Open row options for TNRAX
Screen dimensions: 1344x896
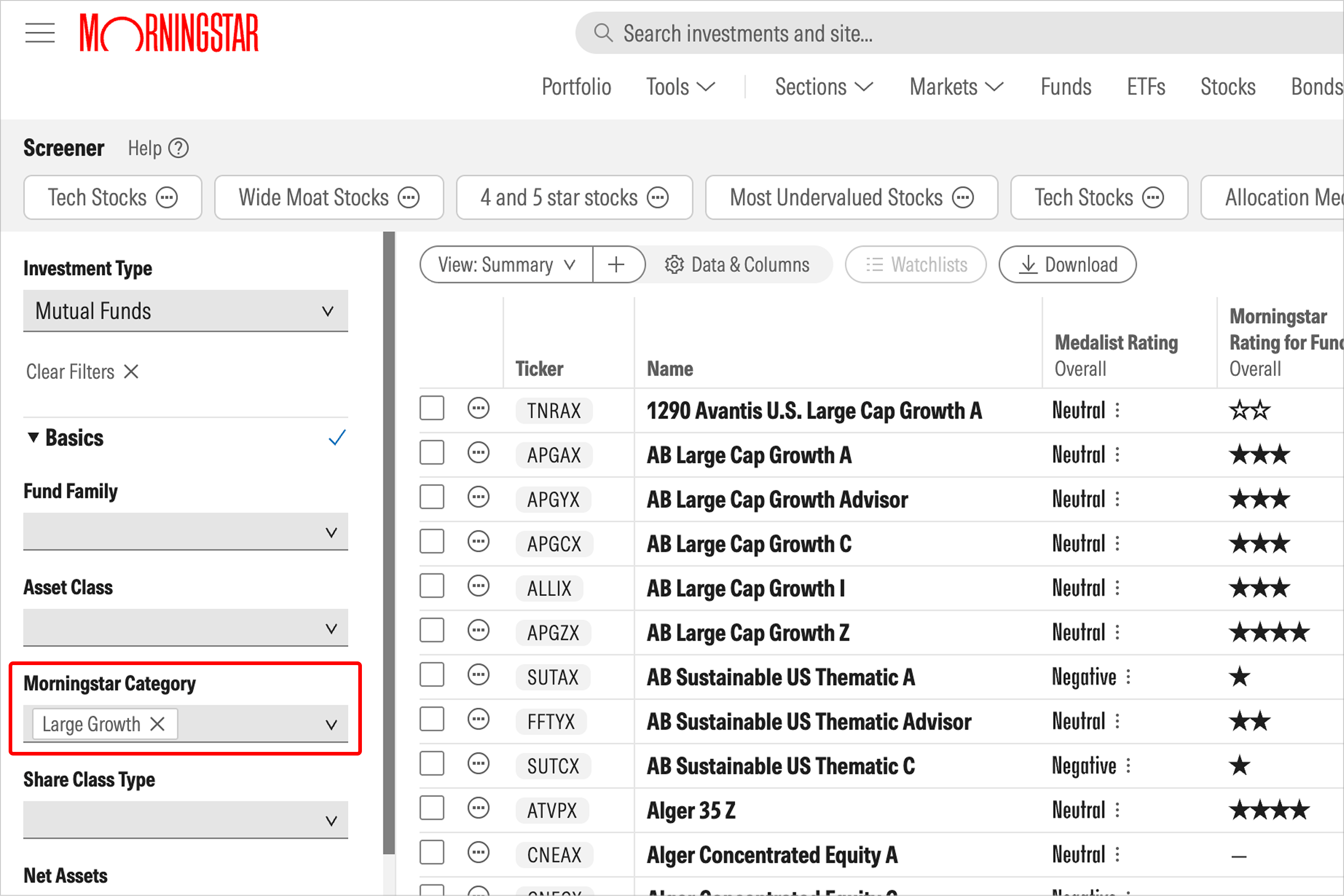(x=478, y=409)
